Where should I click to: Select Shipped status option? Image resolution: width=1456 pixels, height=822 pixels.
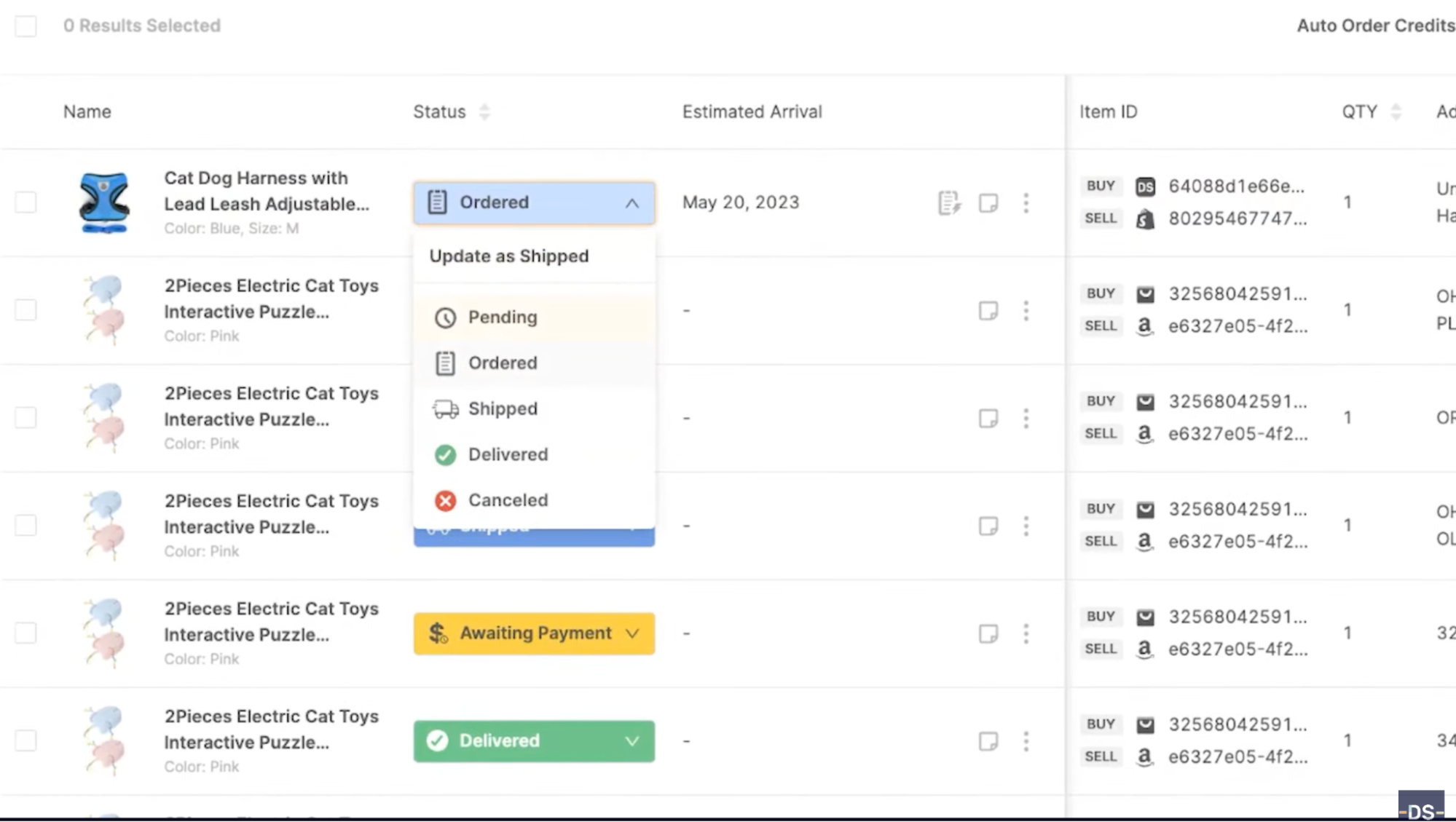click(x=534, y=408)
